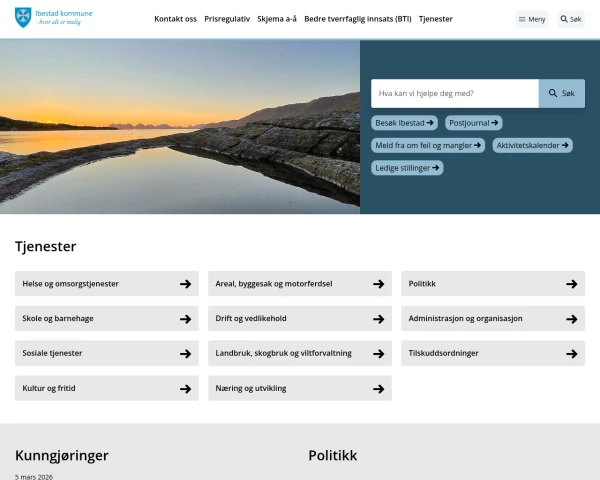Screen dimensions: 600x480
Task: Click arrow icon on Tilskuddsordninger tile
Action: (x=571, y=354)
